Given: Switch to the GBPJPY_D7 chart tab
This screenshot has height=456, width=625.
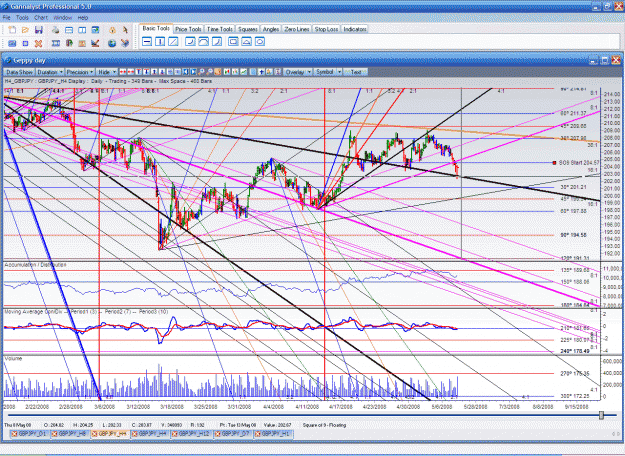Looking at the screenshot, I should point(233,434).
